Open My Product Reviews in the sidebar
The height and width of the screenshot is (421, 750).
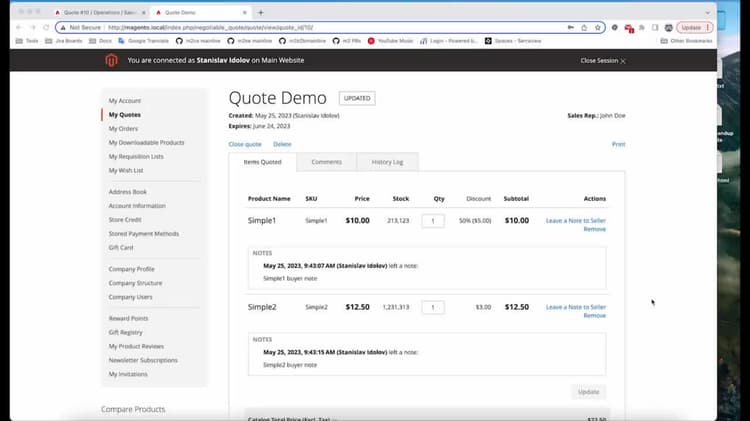click(x=136, y=346)
